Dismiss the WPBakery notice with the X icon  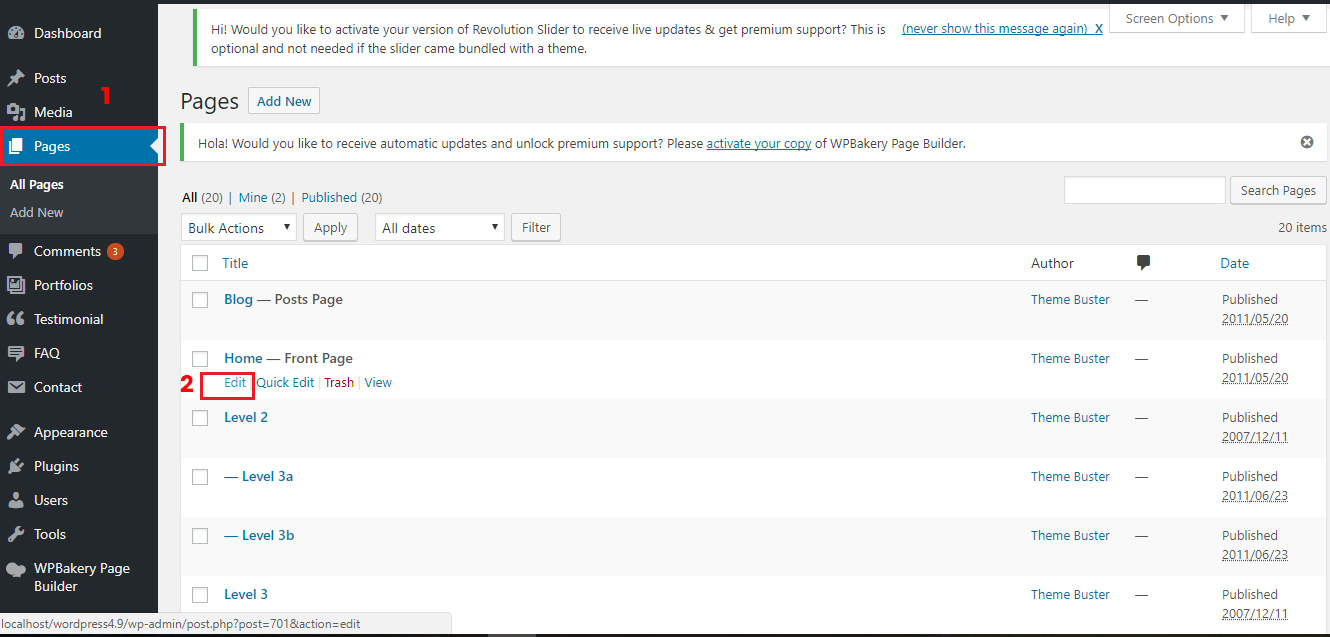(1306, 142)
